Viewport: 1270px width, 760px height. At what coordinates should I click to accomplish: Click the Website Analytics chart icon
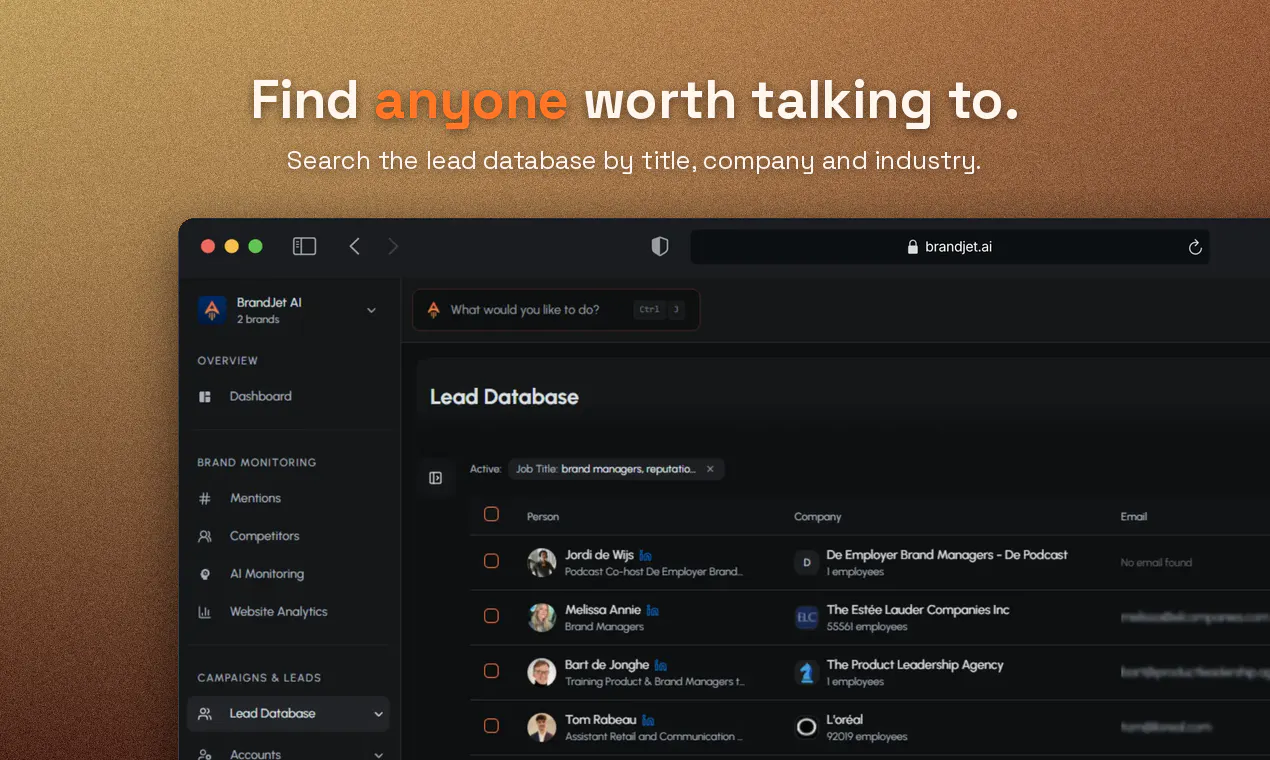click(x=205, y=612)
